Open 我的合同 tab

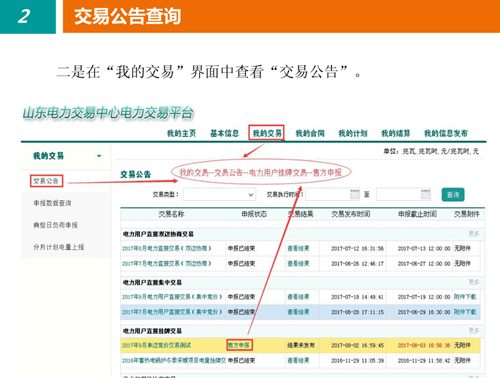coord(310,133)
